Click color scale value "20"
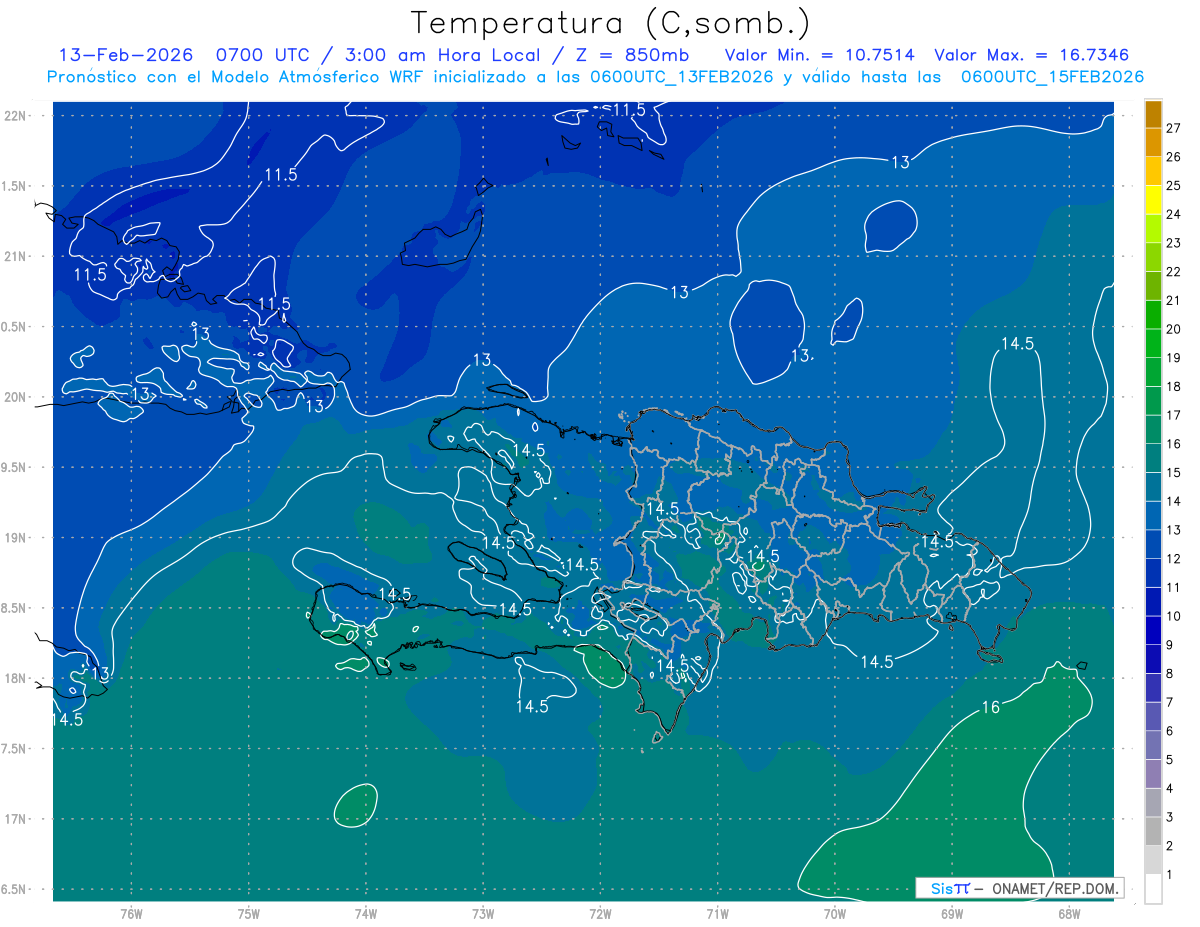This screenshot has width=1200, height=927. pos(1174,329)
